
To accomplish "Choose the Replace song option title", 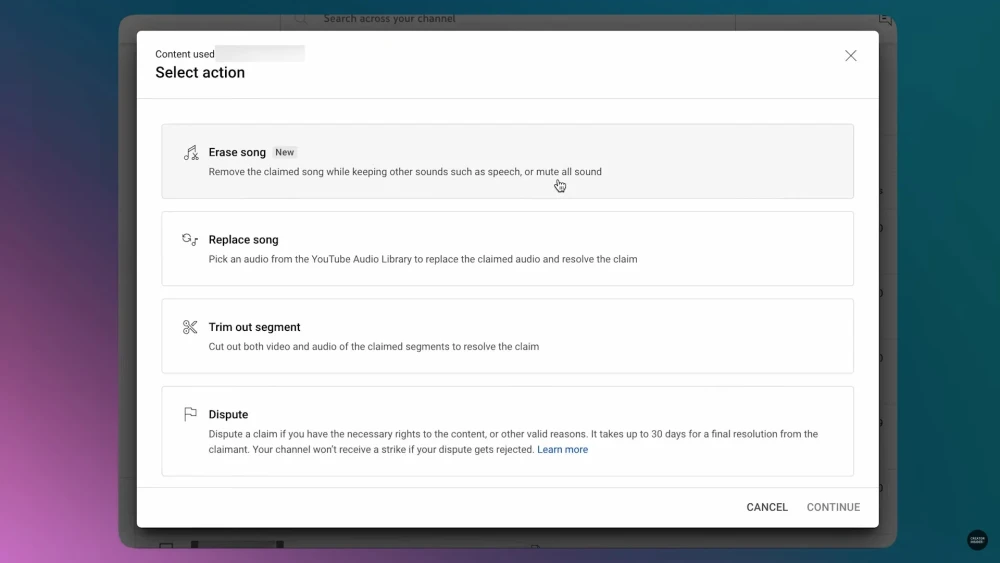I will pos(243,240).
